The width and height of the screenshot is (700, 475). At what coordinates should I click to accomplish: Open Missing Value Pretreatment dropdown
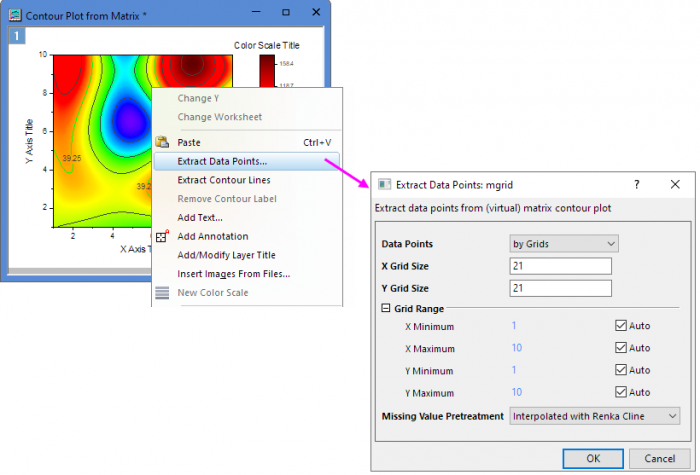[595, 415]
